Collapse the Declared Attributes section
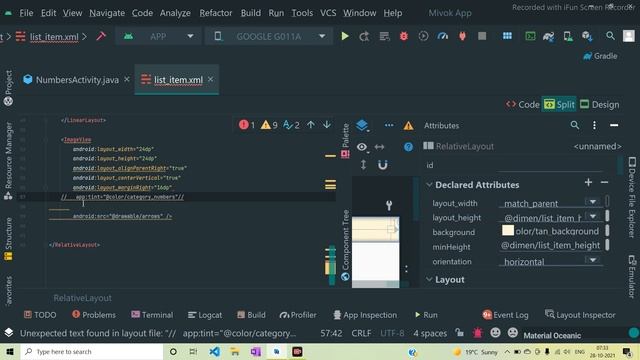This screenshot has width=640, height=360. pyautogui.click(x=429, y=185)
